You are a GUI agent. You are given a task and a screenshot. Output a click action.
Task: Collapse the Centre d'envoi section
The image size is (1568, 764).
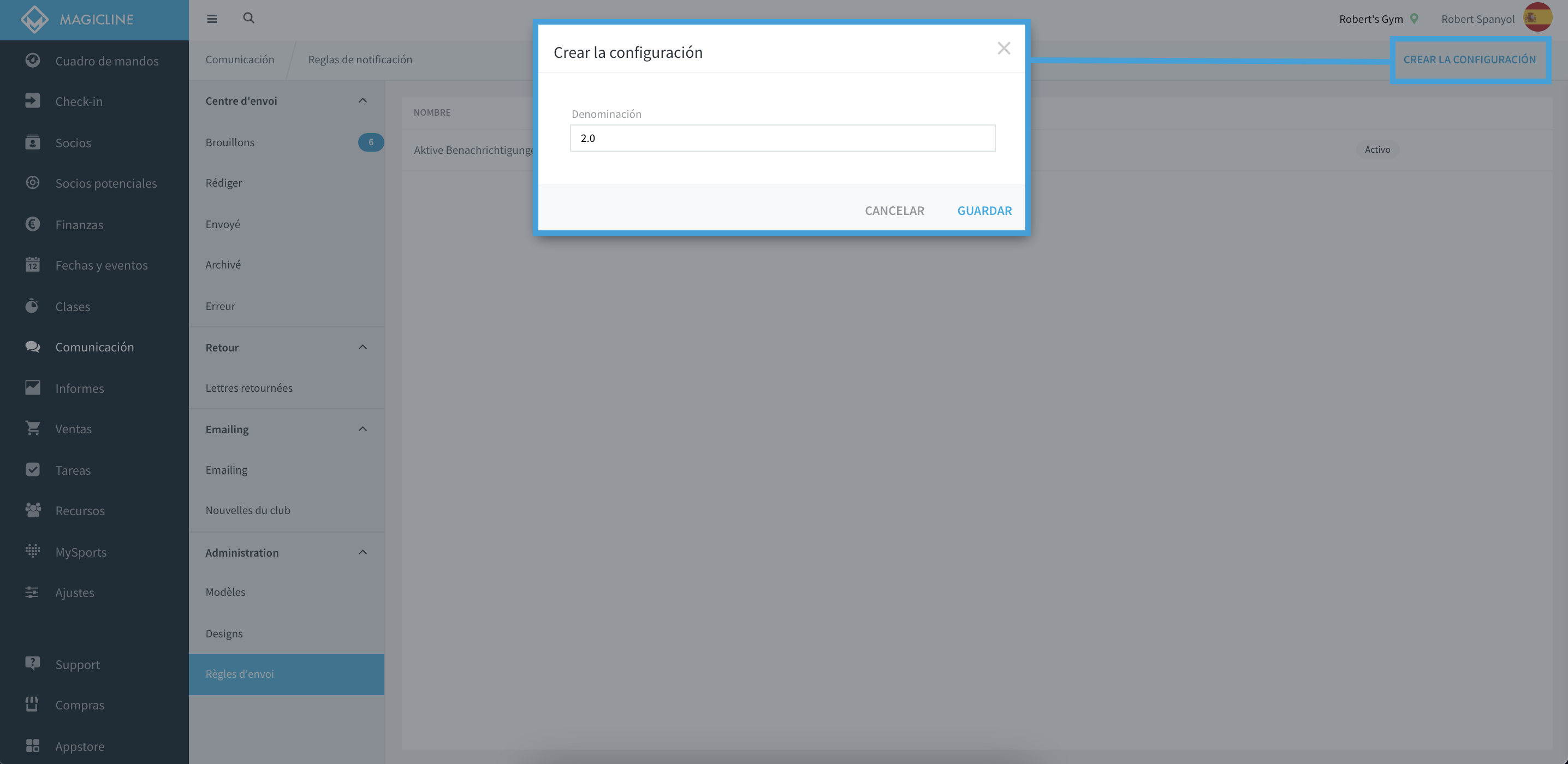click(362, 100)
